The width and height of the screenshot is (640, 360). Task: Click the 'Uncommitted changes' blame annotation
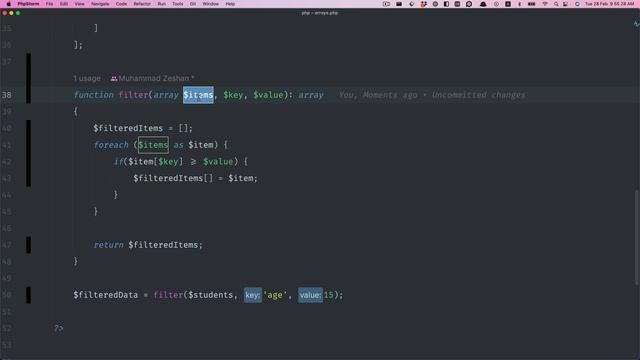[478, 95]
